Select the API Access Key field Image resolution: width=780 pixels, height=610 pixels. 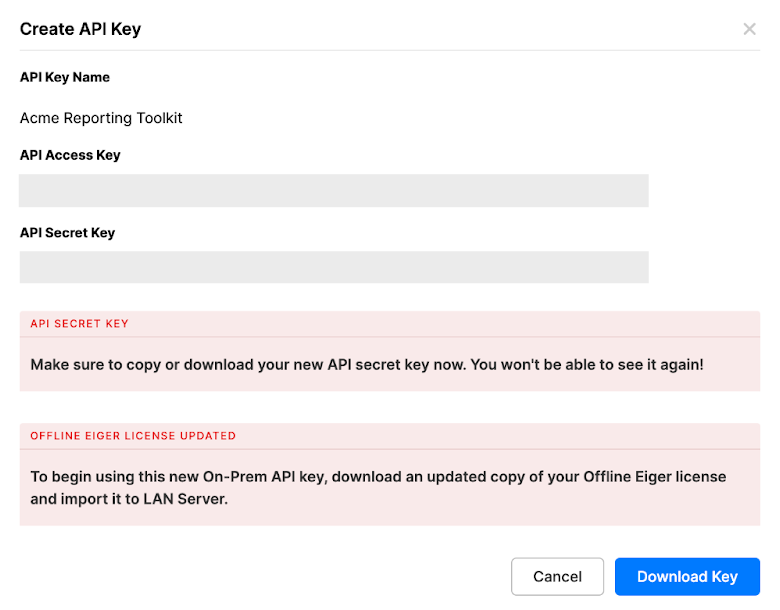coord(334,191)
